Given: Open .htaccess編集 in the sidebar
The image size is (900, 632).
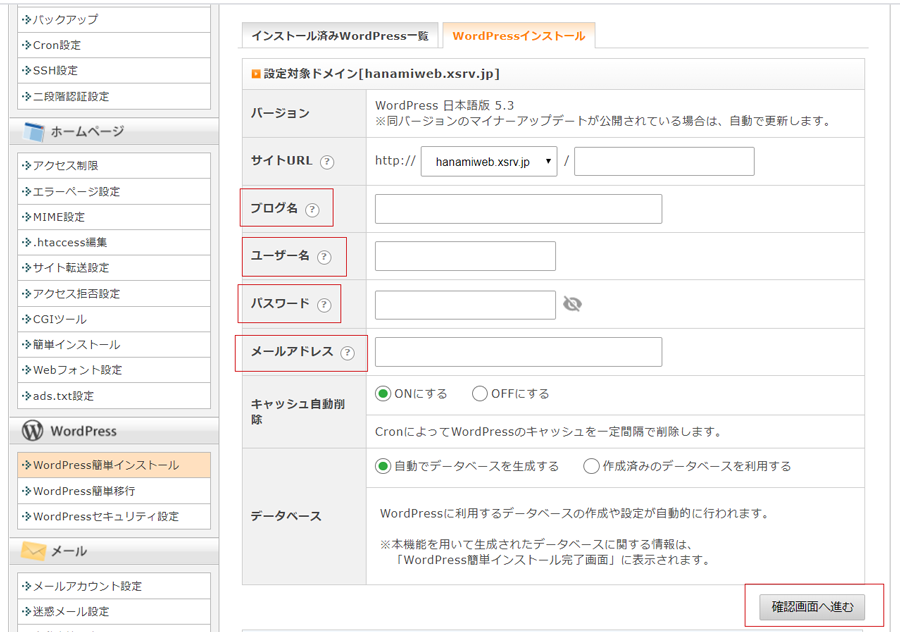Looking at the screenshot, I should point(114,242).
